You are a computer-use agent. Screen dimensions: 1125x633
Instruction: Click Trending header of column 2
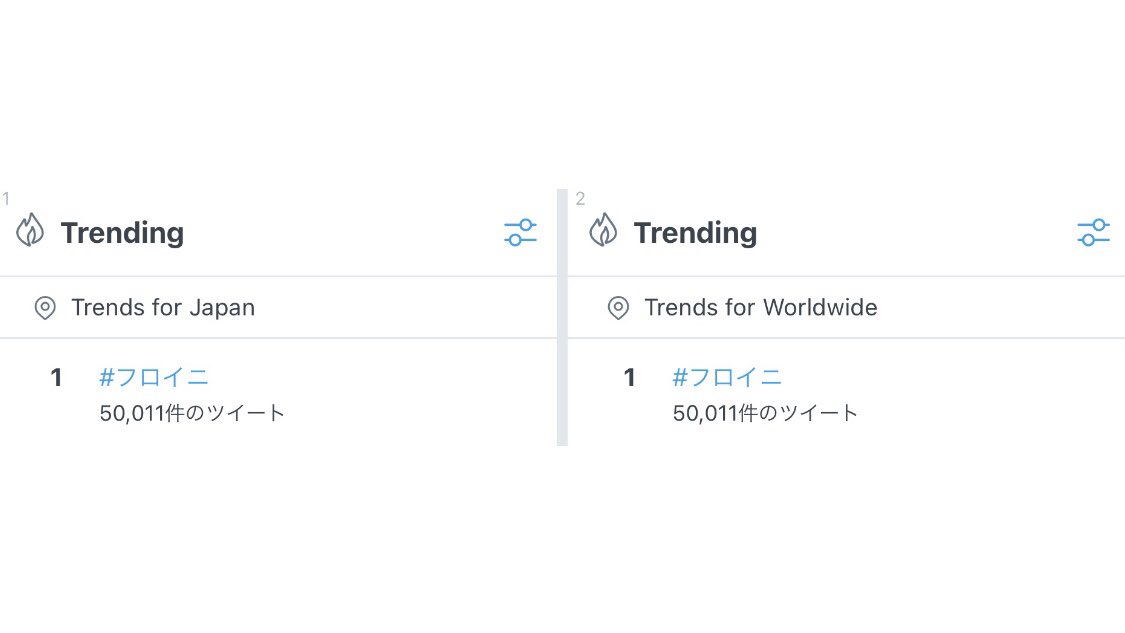[695, 233]
